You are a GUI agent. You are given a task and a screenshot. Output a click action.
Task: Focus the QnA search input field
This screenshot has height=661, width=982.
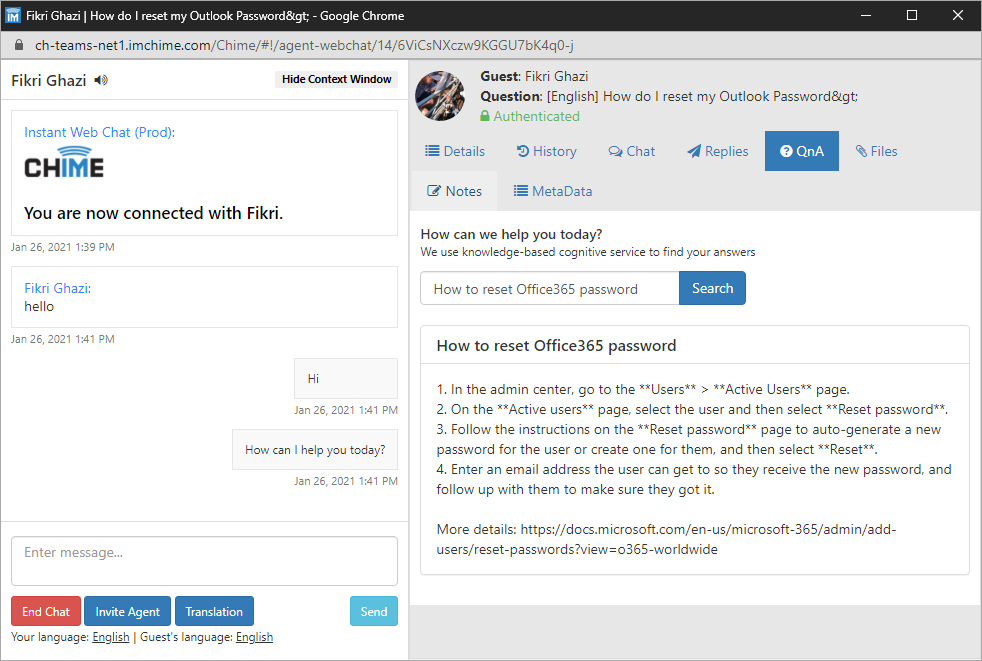(550, 288)
